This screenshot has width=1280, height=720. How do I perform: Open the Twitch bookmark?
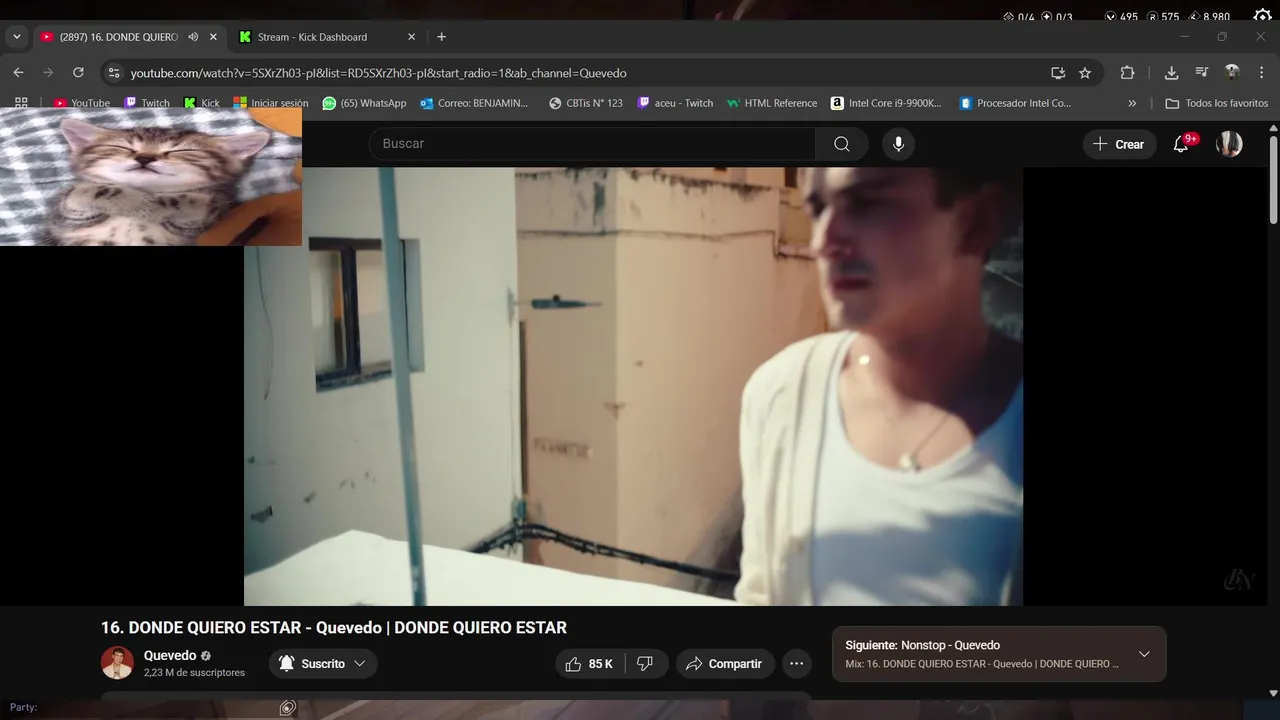[146, 103]
